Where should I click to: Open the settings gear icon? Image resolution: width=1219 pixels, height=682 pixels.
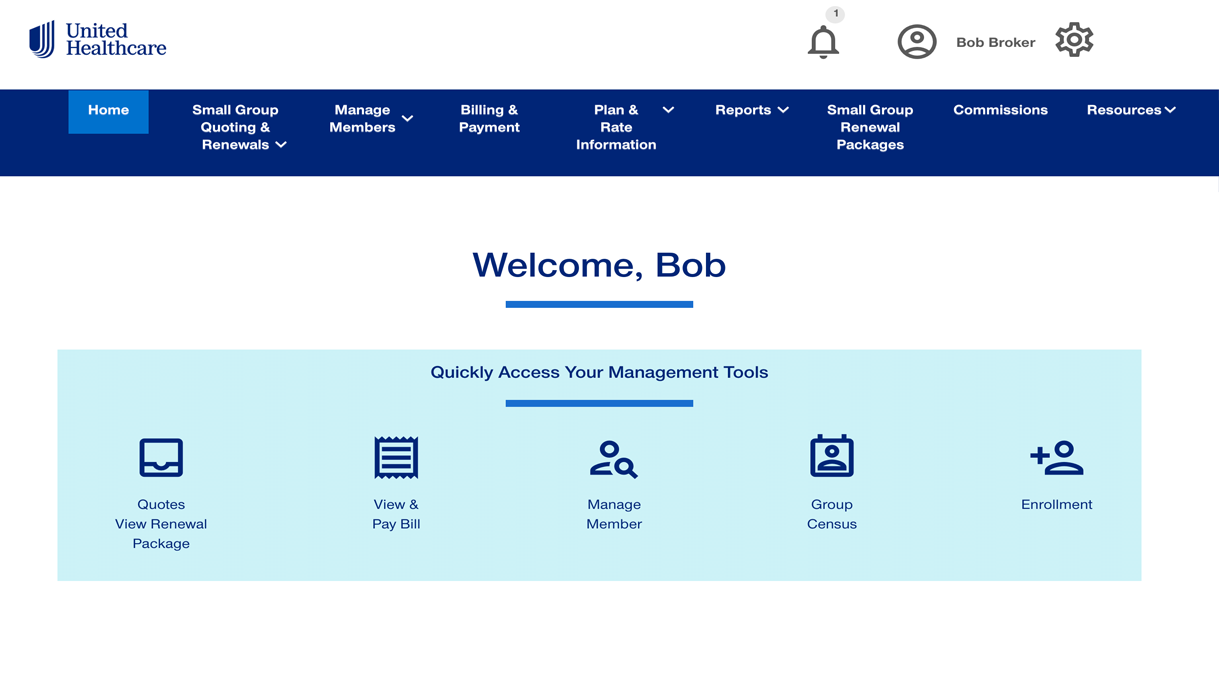coord(1074,40)
